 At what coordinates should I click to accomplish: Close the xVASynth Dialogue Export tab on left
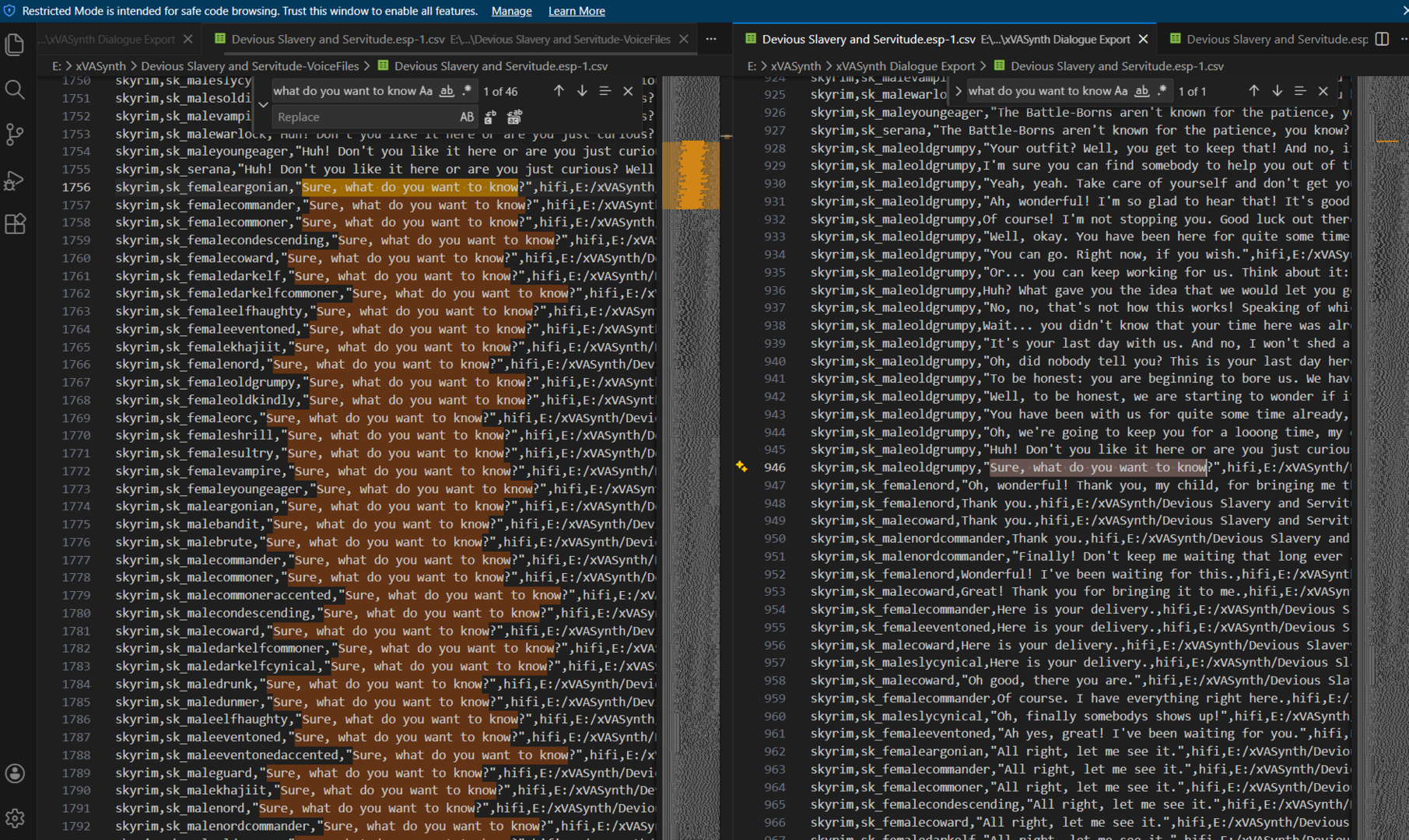[x=188, y=39]
